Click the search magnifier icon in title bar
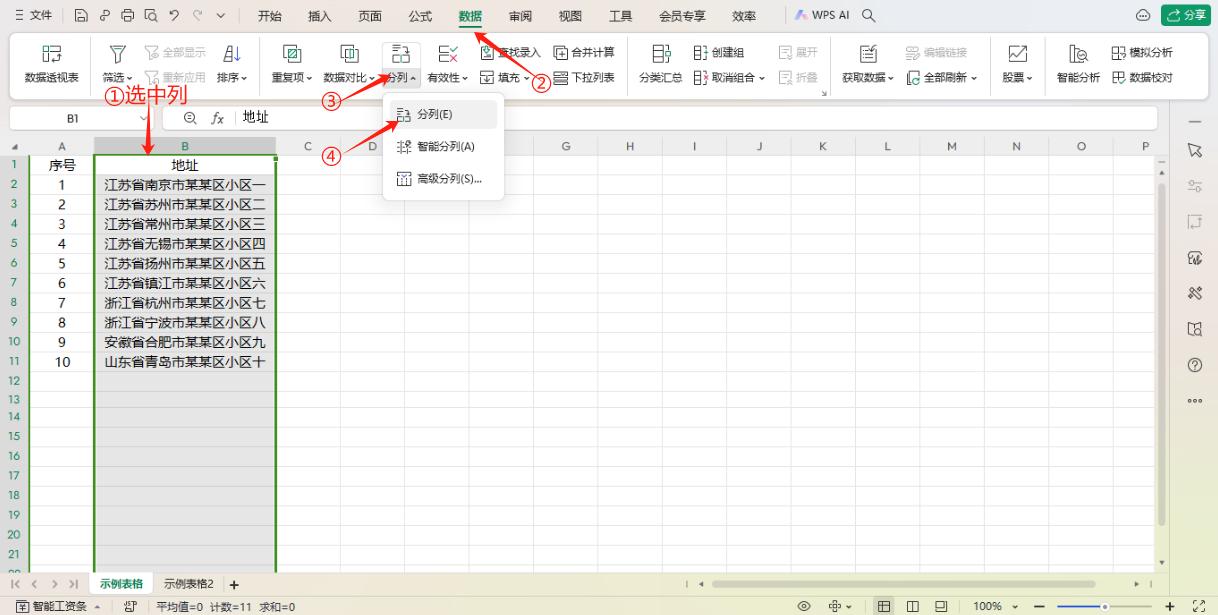This screenshot has width=1218, height=615. click(869, 16)
